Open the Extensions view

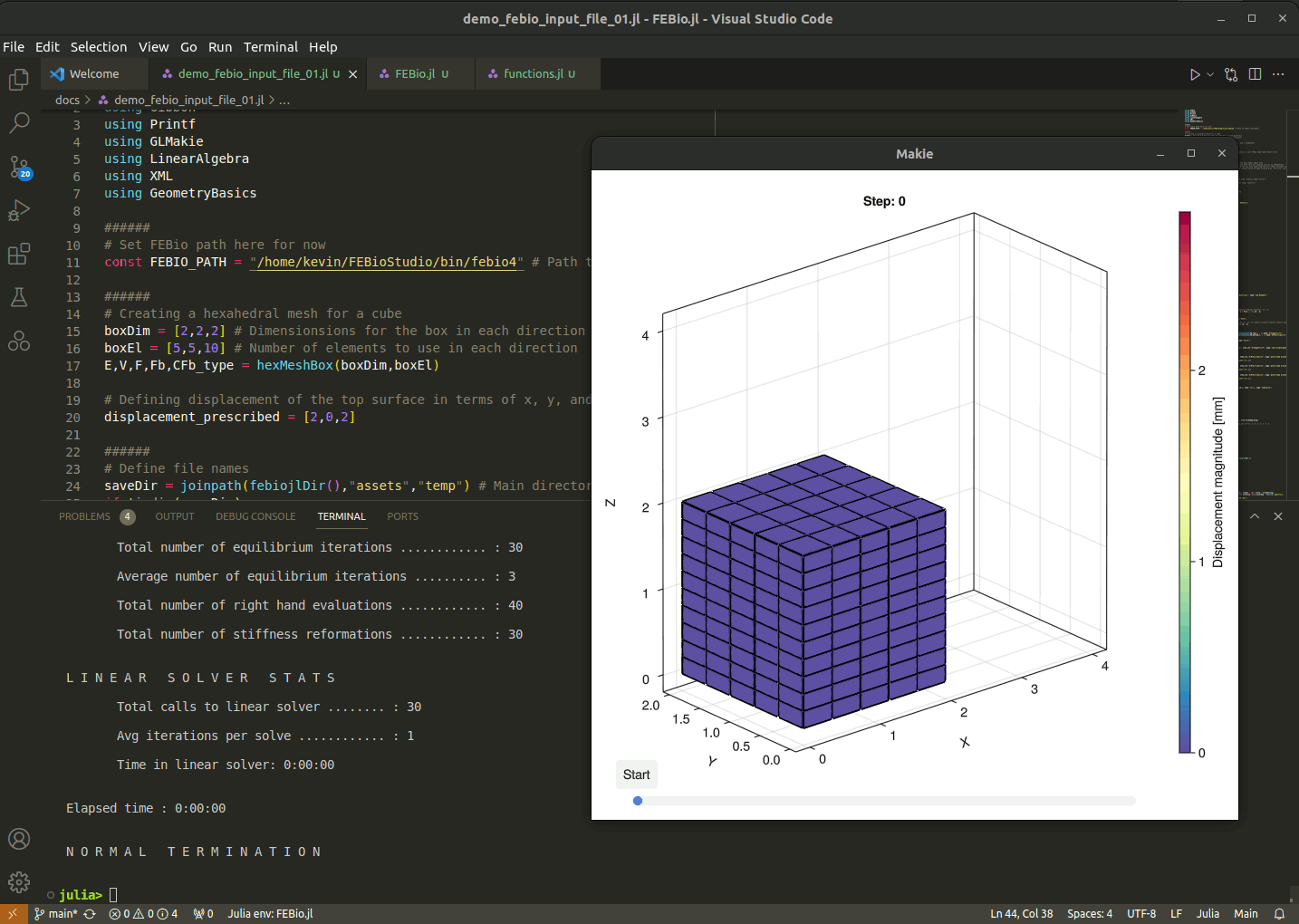pyautogui.click(x=19, y=254)
